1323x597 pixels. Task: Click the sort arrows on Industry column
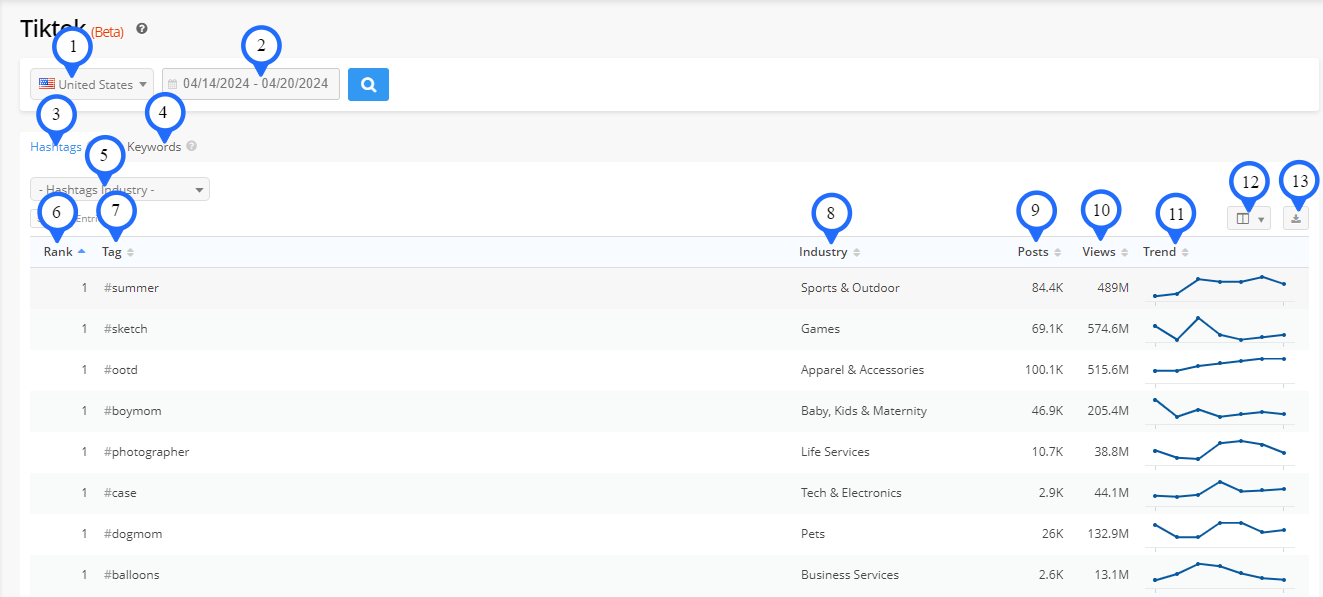tap(857, 253)
